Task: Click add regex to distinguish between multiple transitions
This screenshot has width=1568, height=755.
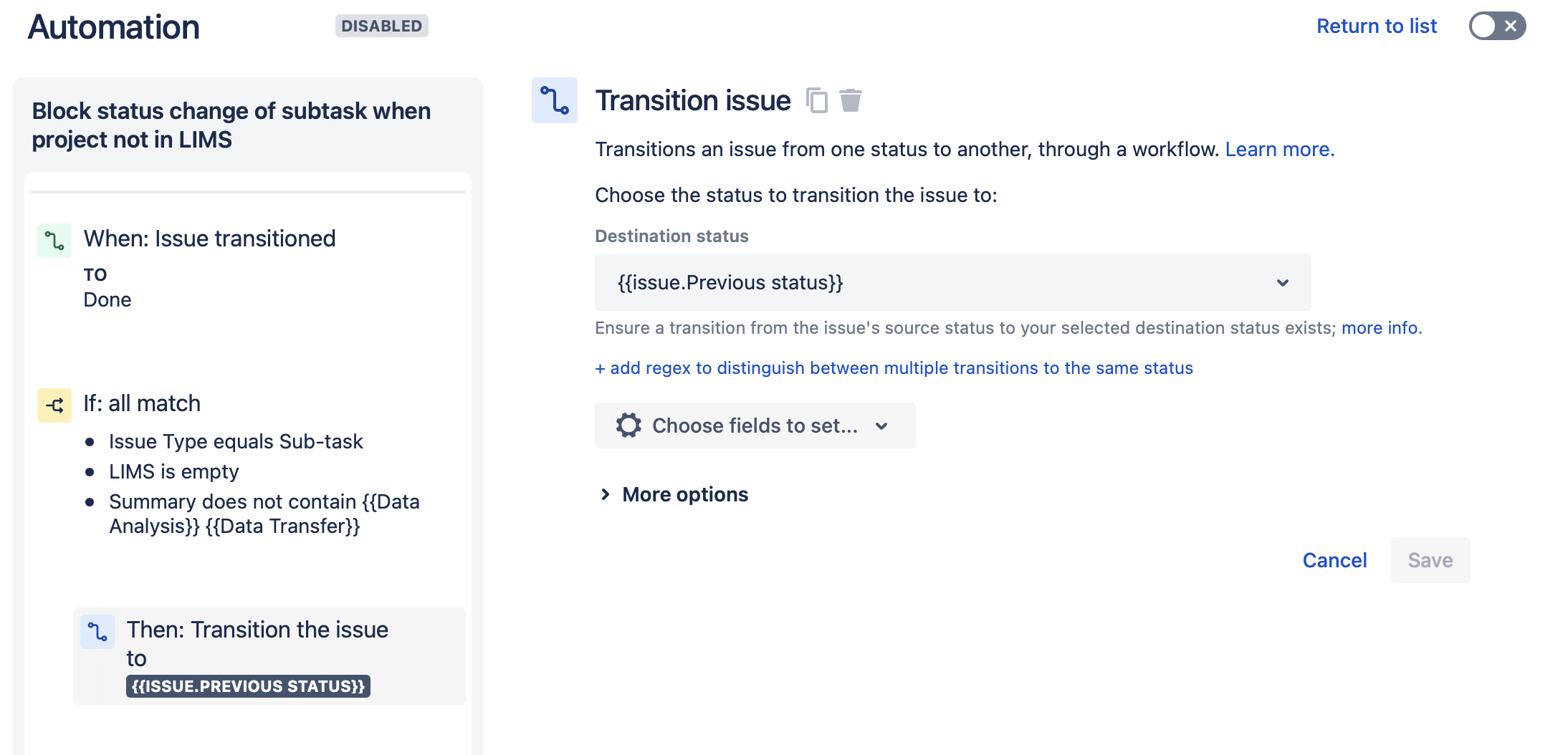Action: 894,367
